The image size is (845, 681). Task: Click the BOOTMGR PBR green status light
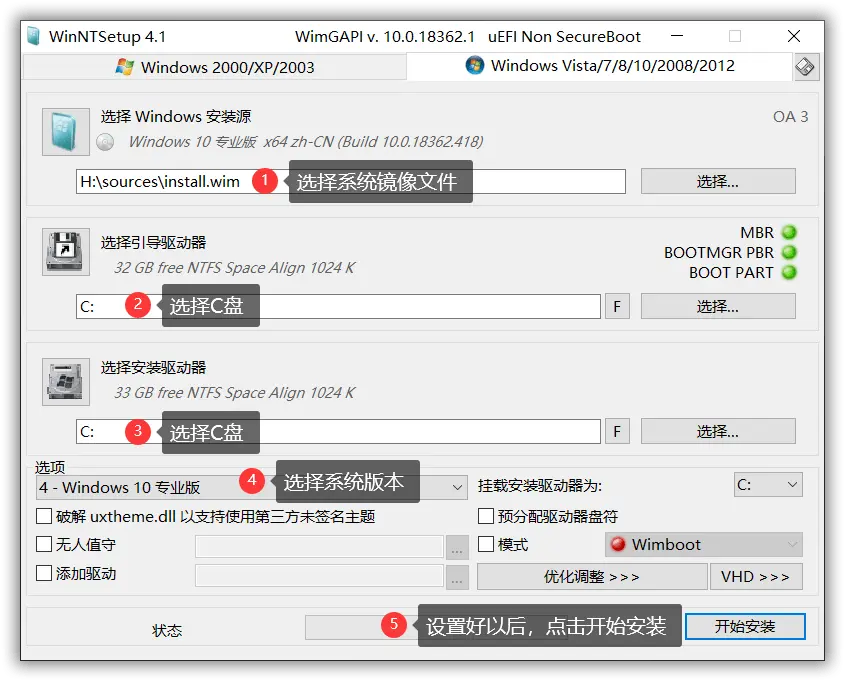click(789, 252)
